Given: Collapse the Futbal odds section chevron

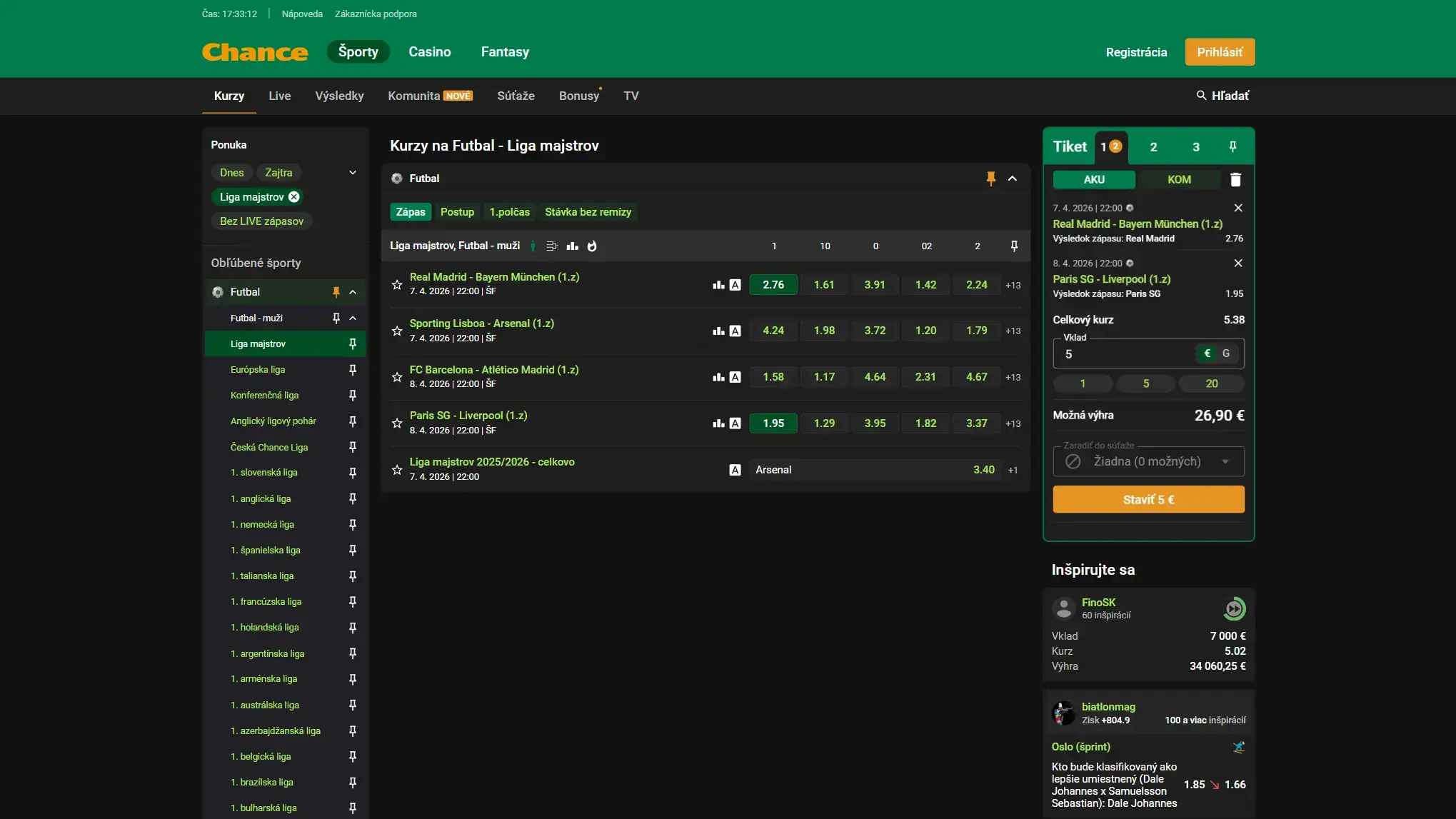Looking at the screenshot, I should [x=1013, y=179].
